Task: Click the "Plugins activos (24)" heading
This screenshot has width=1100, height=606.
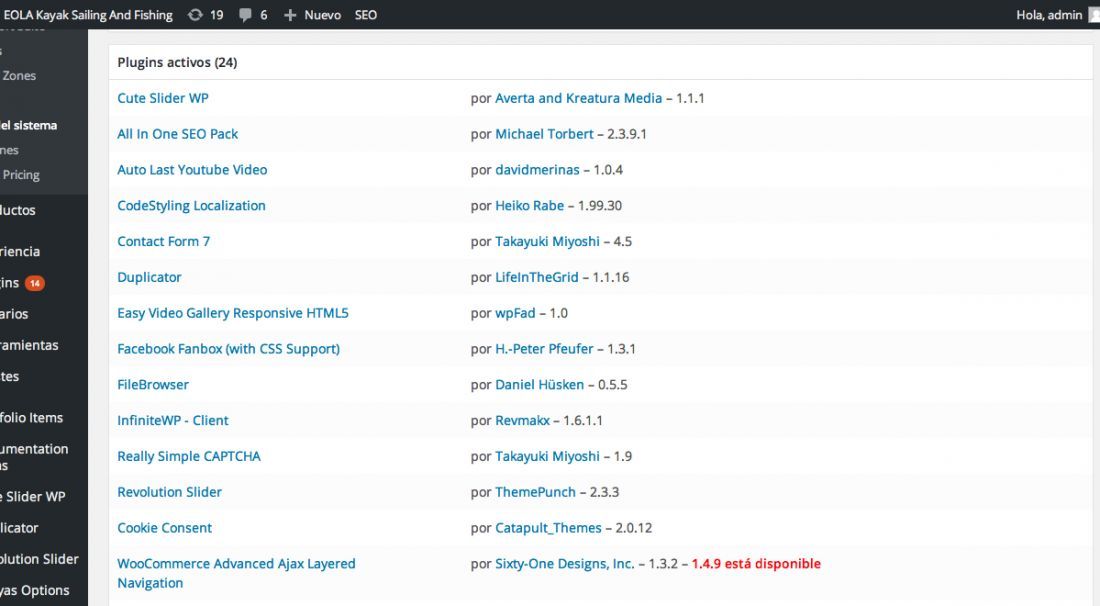Action: coord(177,62)
